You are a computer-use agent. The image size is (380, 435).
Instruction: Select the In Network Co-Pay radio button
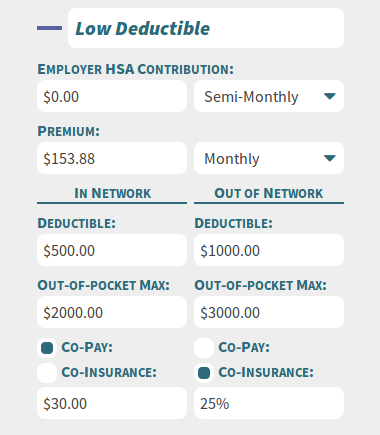point(47,348)
